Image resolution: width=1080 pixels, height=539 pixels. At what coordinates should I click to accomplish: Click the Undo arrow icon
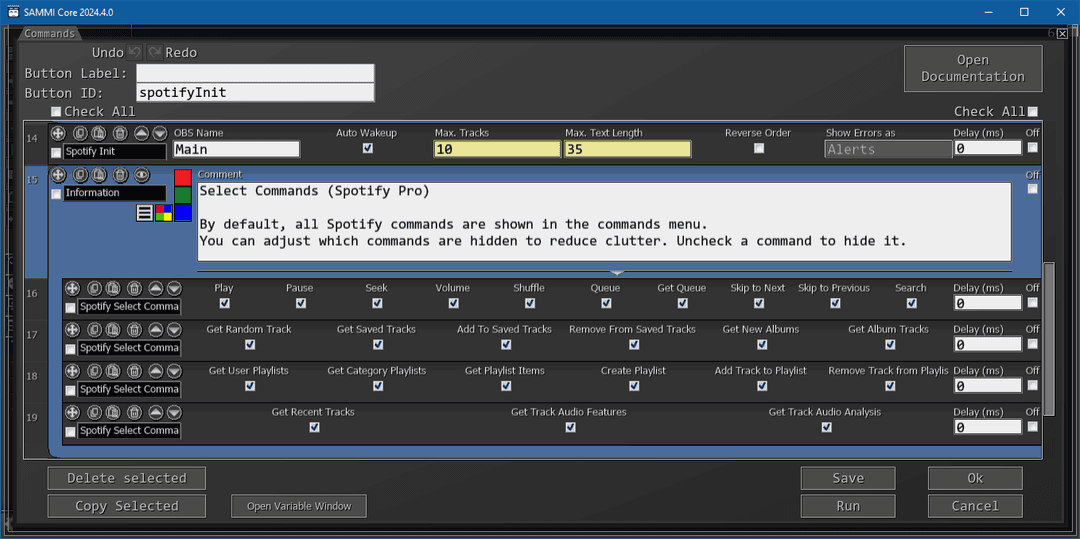[x=135, y=52]
